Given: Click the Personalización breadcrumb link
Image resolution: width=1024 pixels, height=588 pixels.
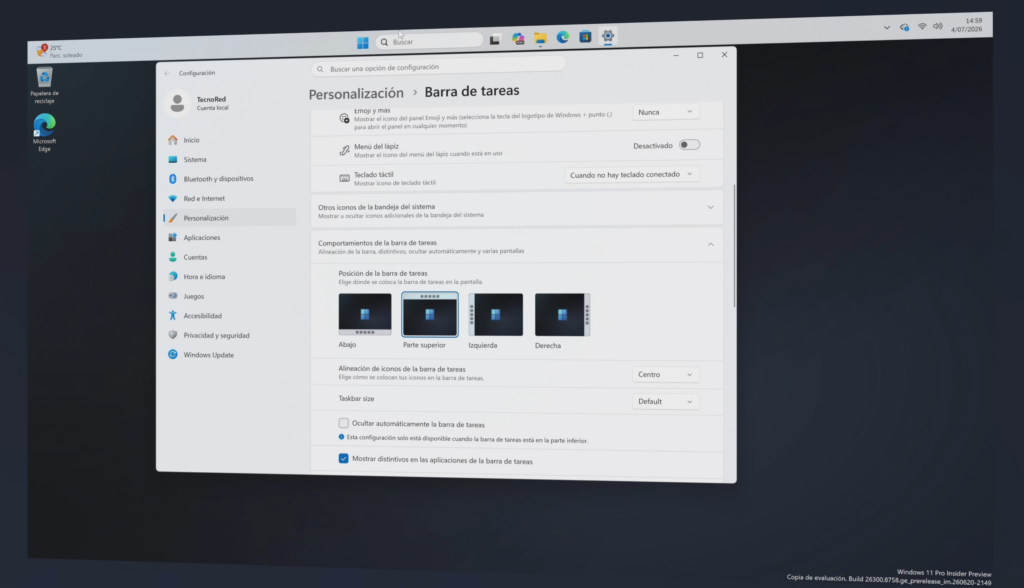Looking at the screenshot, I should click(356, 94).
